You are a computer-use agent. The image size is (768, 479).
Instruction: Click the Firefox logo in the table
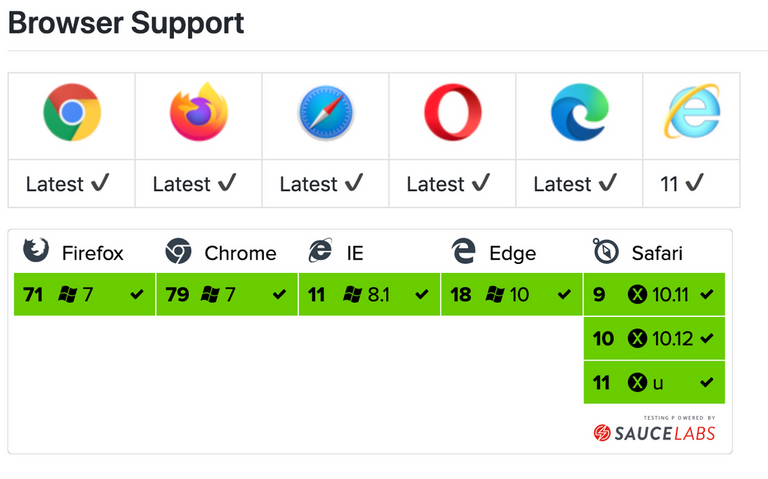(199, 112)
